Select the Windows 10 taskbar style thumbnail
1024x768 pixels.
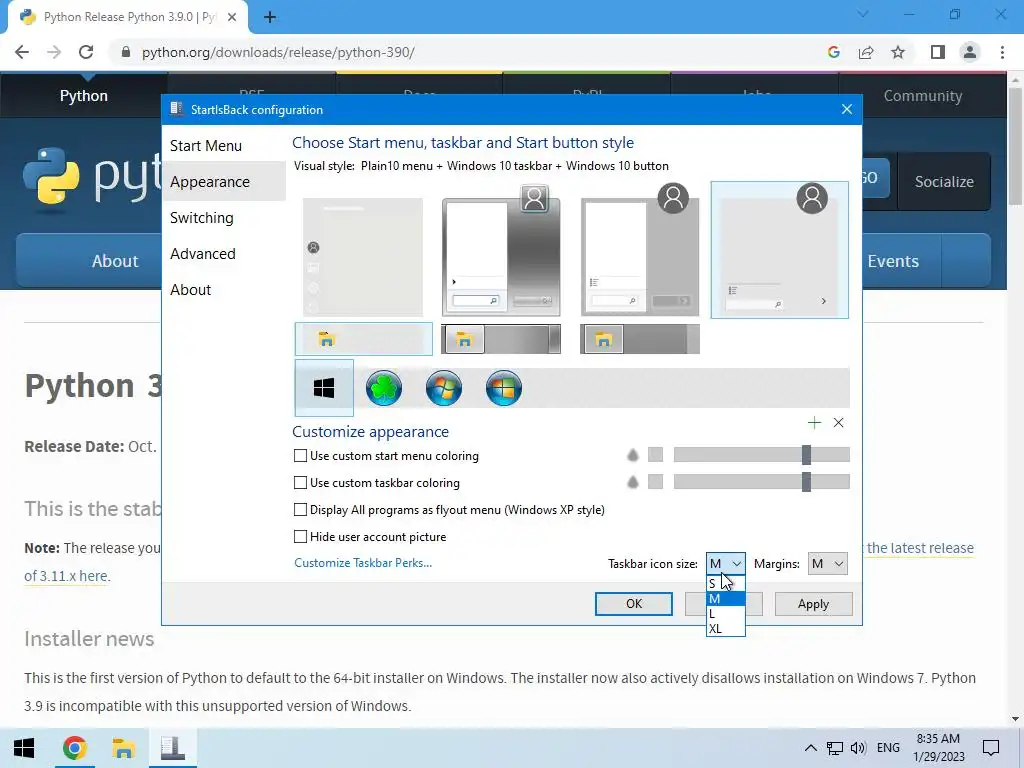[363, 339]
